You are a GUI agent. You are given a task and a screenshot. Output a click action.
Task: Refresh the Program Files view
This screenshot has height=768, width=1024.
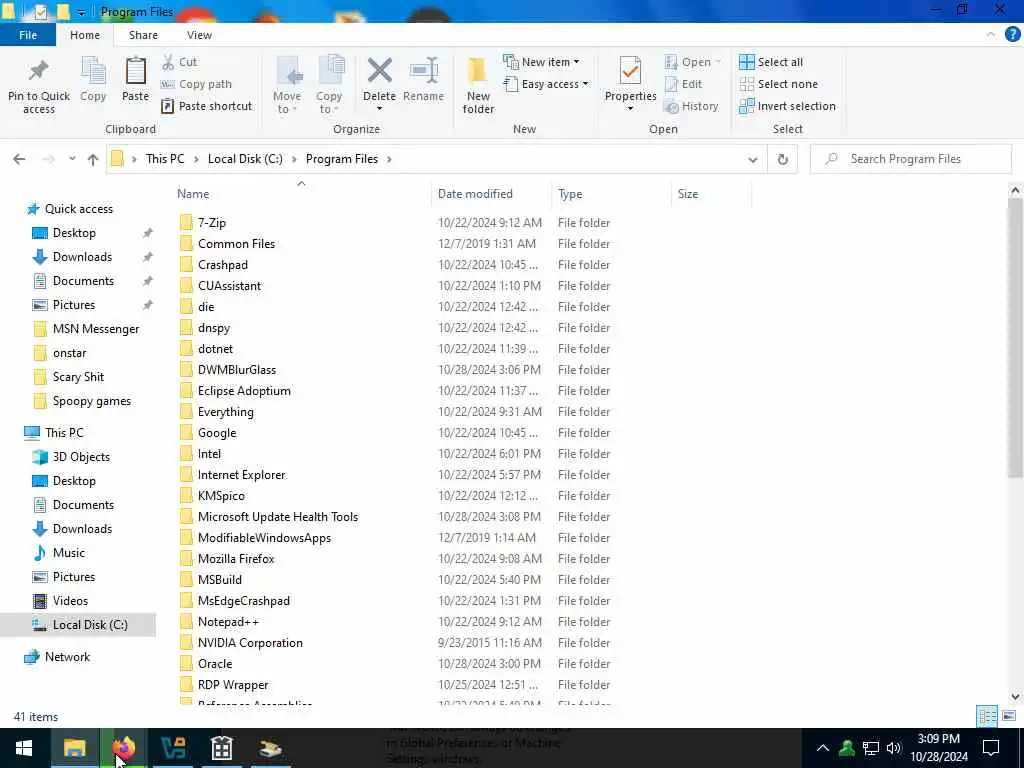click(782, 159)
